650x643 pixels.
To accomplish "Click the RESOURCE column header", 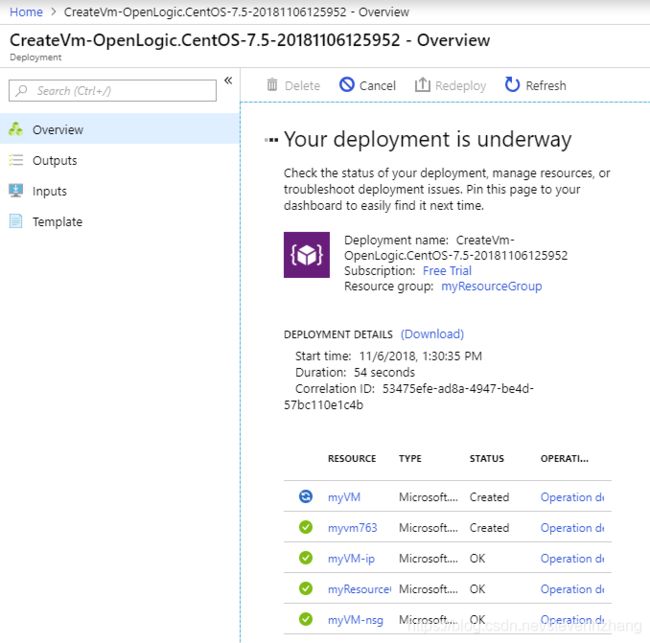I will 352,458.
